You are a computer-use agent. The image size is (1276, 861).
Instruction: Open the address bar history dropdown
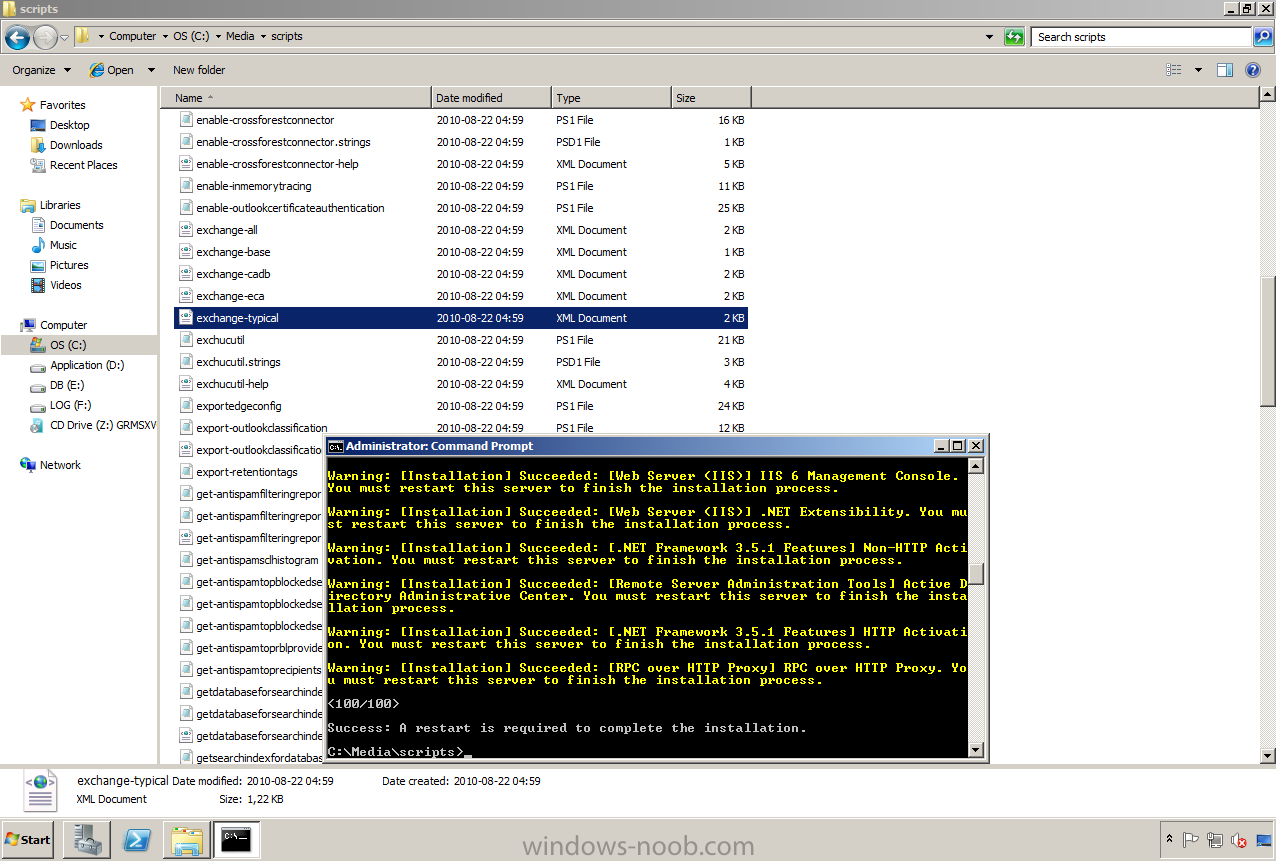(990, 37)
